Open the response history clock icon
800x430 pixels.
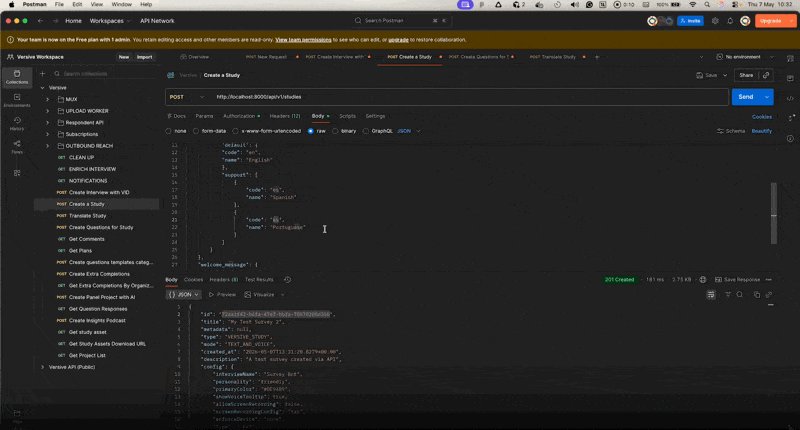287,280
